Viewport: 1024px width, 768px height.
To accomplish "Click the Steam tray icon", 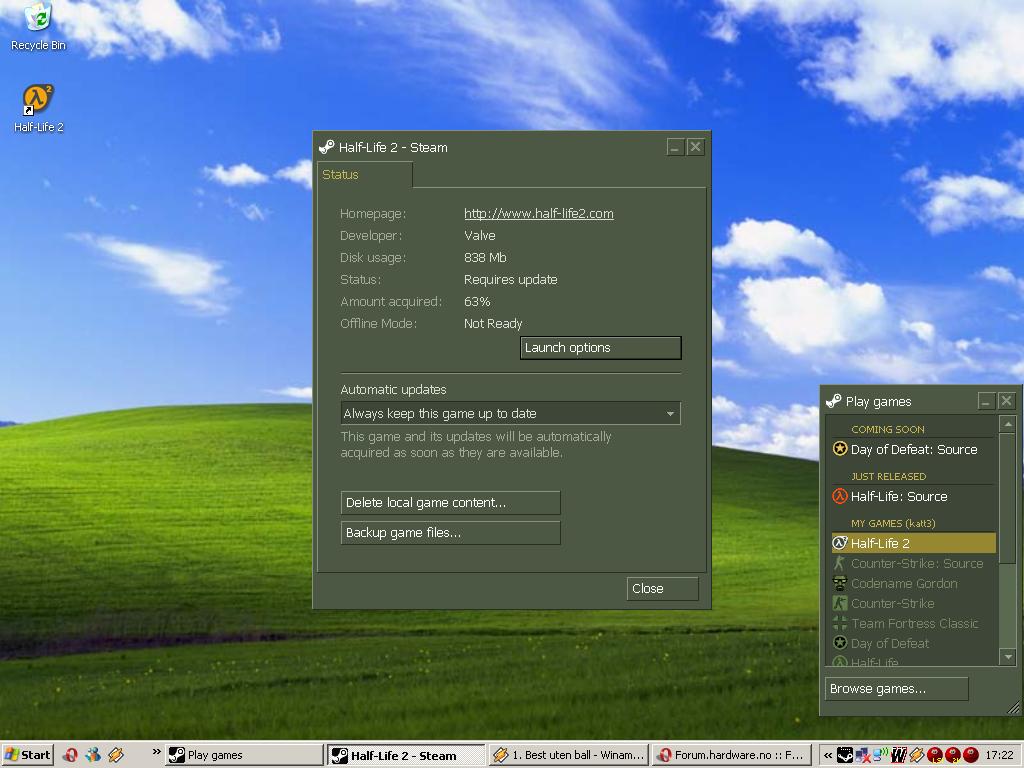I will [845, 755].
